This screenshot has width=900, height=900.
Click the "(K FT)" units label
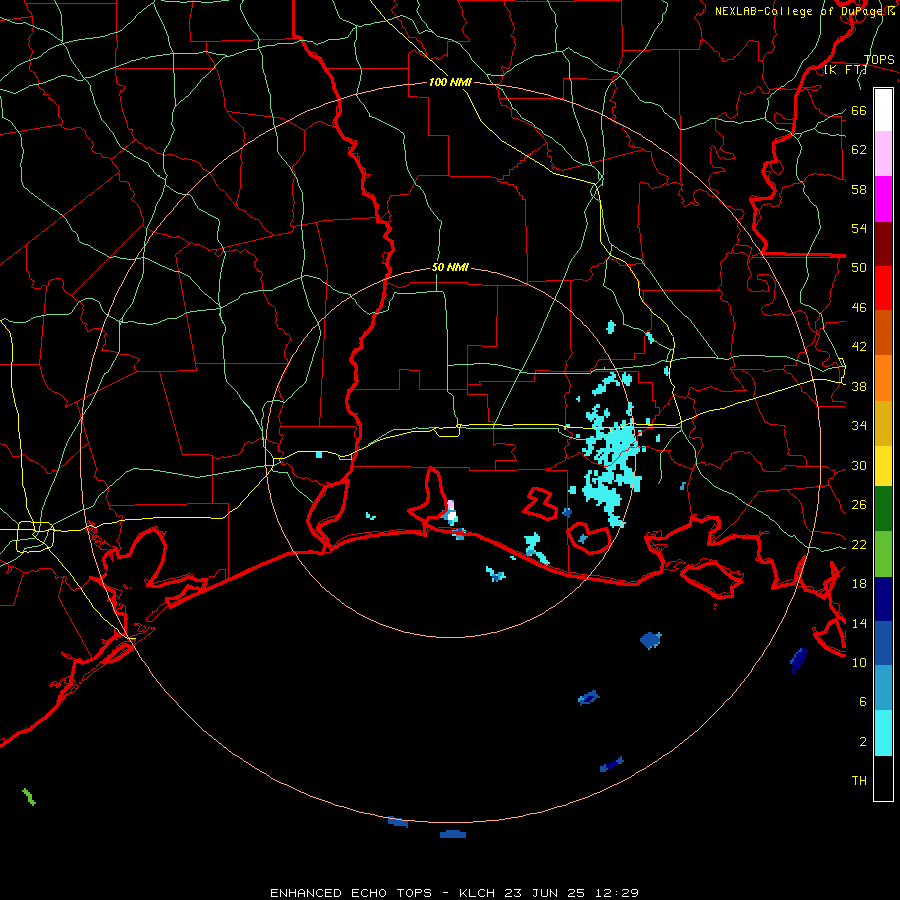point(845,69)
